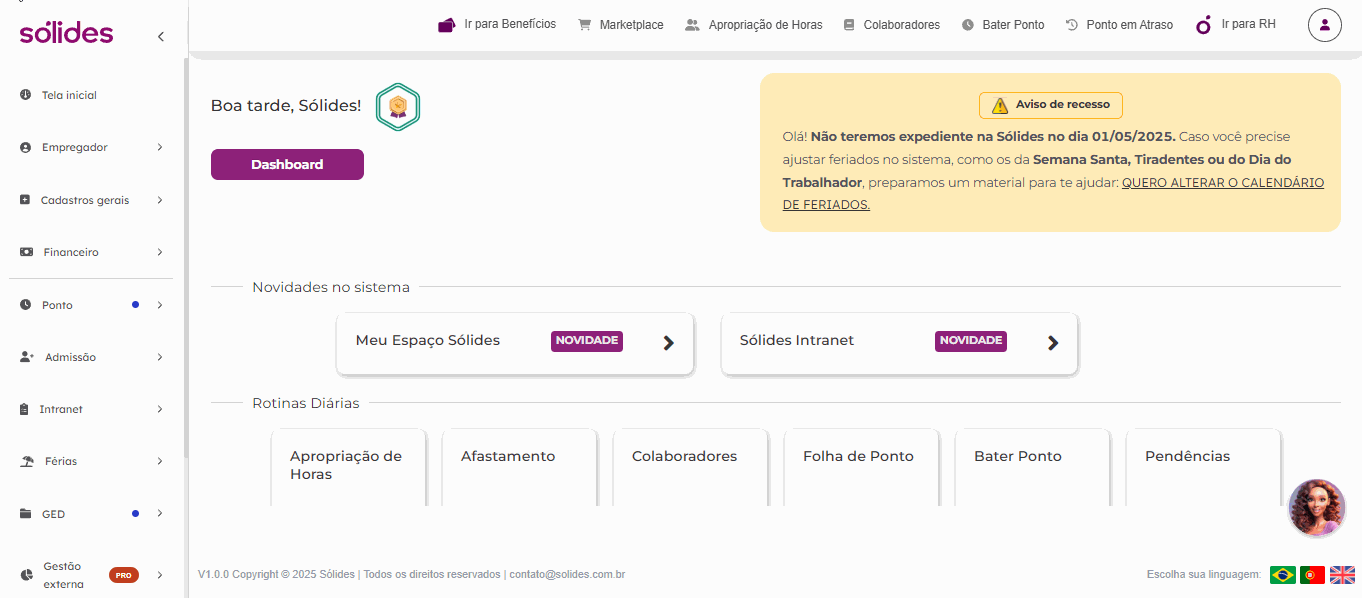
Task: Click the Apropriação de Horas people icon
Action: point(692,25)
